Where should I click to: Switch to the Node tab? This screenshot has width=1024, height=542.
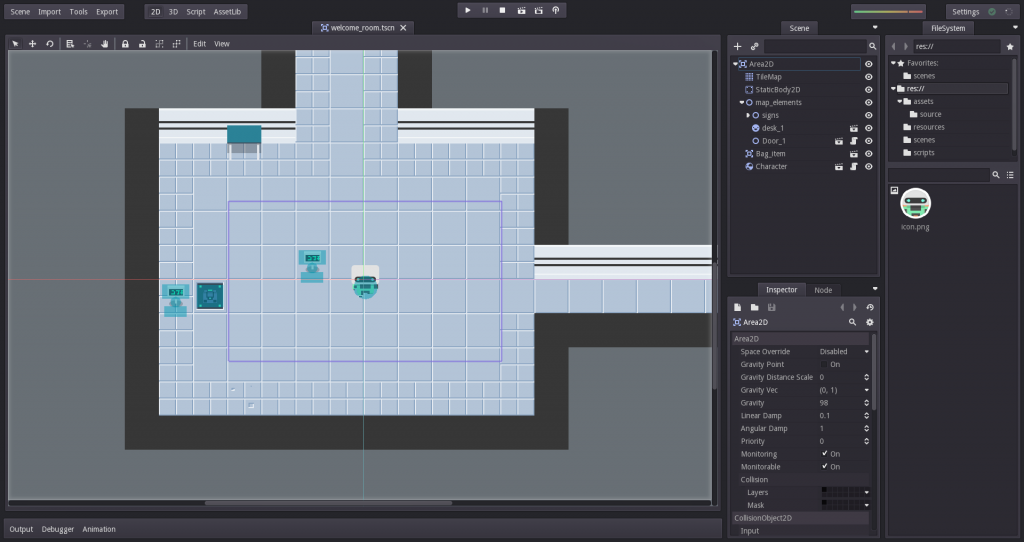pos(823,290)
